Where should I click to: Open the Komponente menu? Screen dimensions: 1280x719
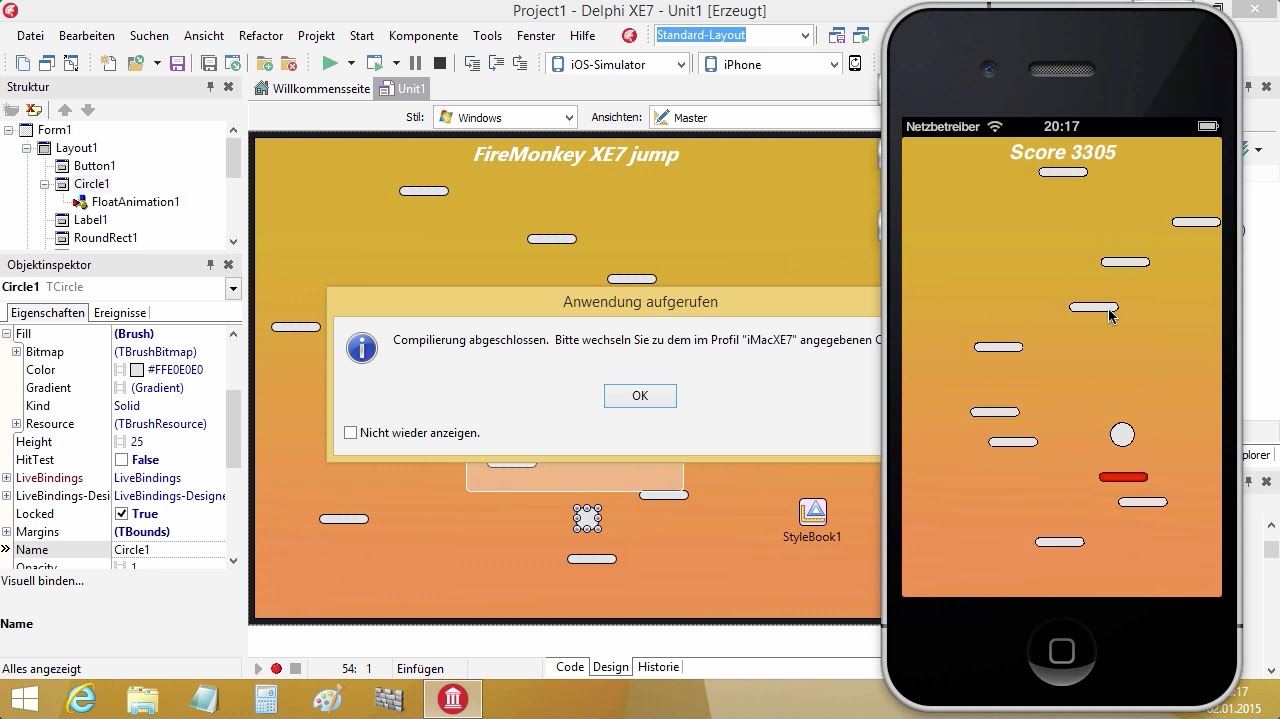[423, 35]
